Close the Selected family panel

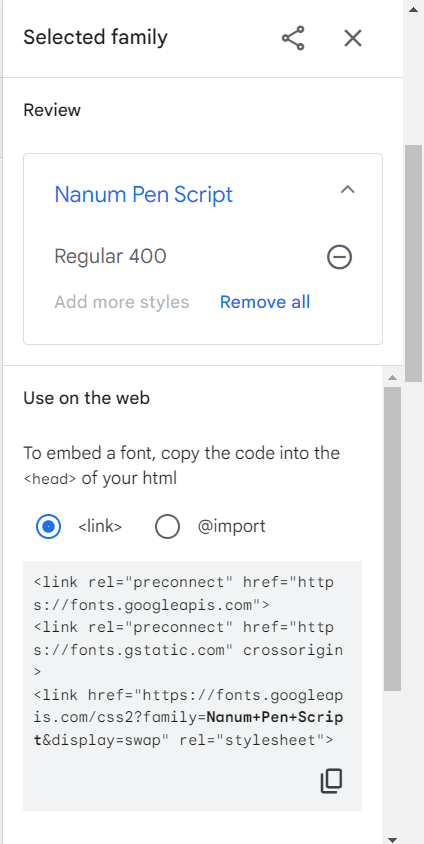click(353, 38)
